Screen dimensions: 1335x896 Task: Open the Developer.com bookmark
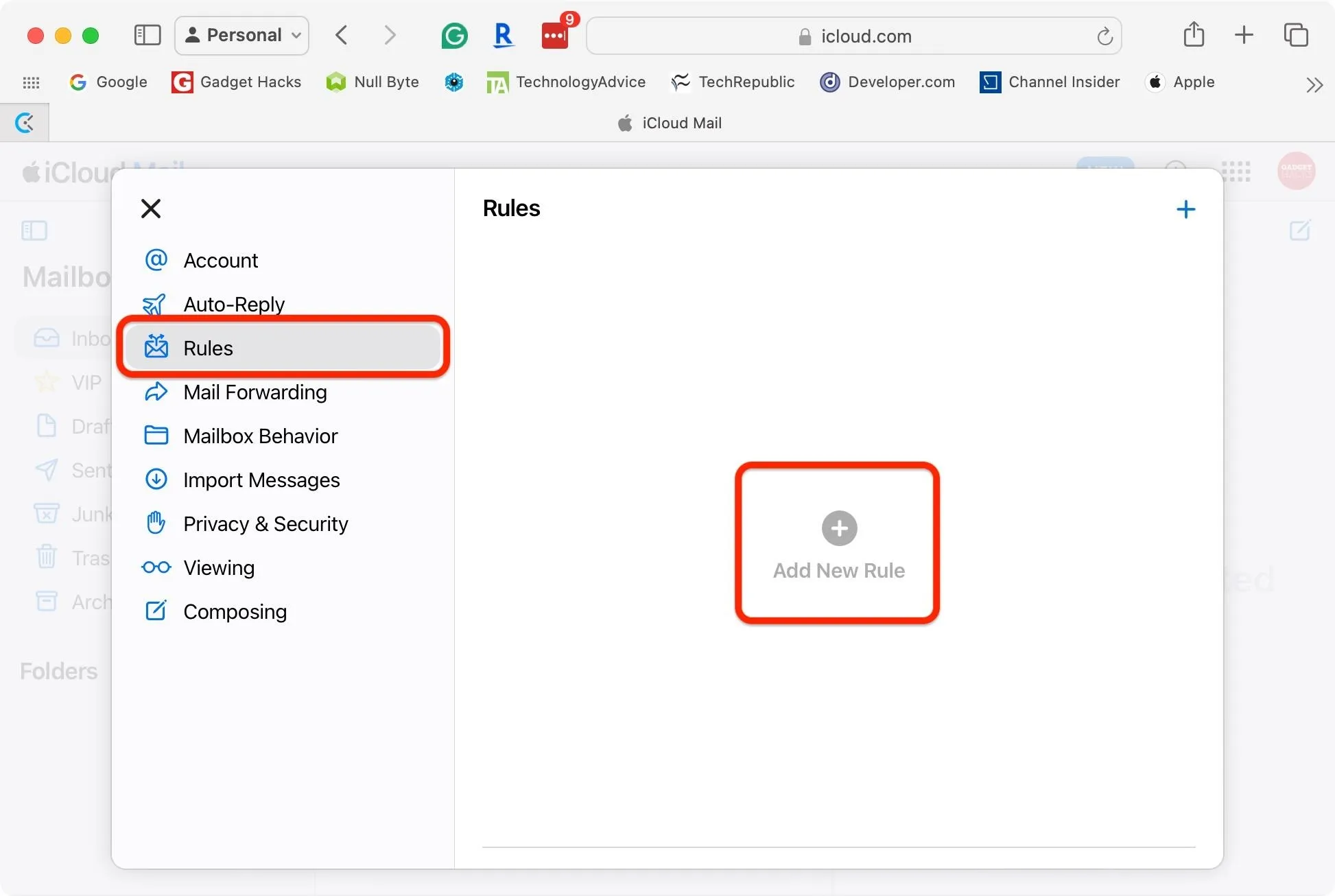pos(887,82)
